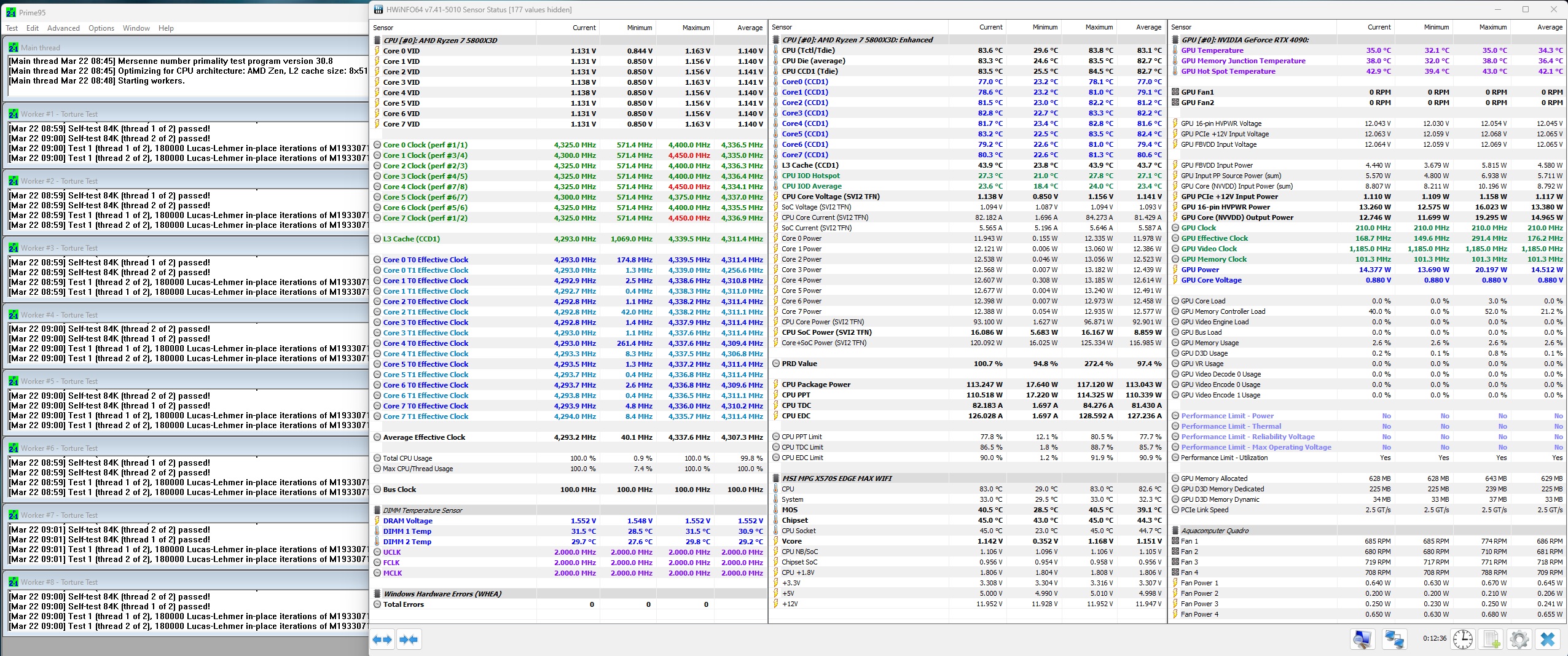Select the CPU (Tctl/Tdie) row
Image resolution: width=1568 pixels, height=656 pixels.
point(967,50)
